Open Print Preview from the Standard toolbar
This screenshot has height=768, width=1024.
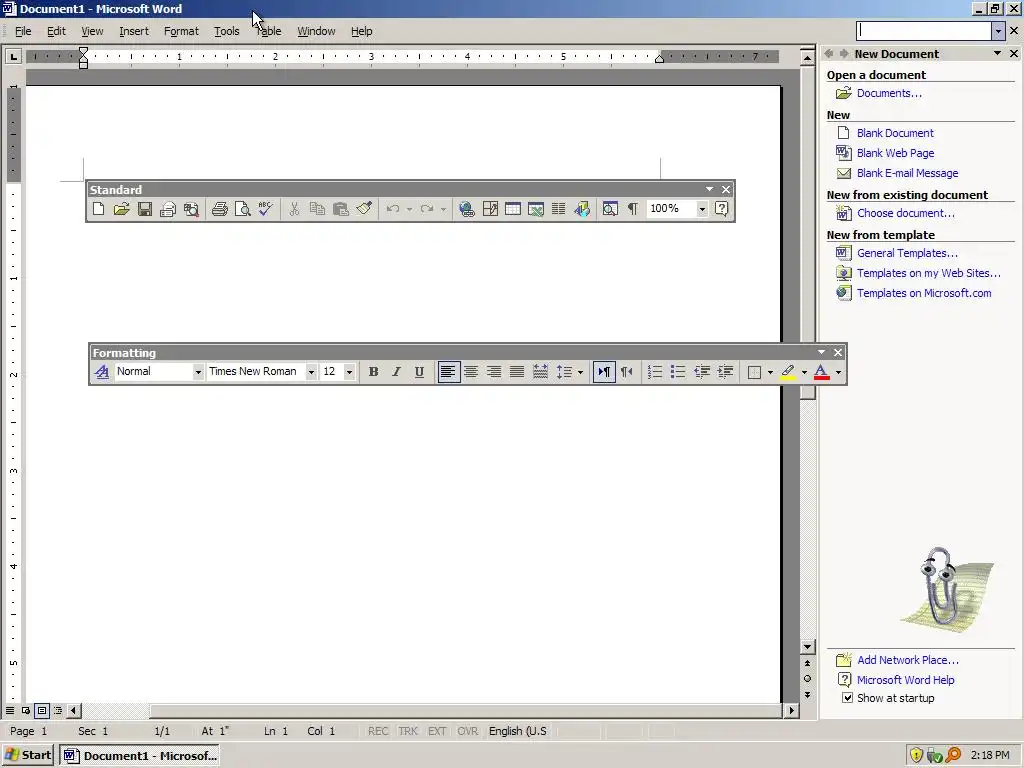click(242, 209)
